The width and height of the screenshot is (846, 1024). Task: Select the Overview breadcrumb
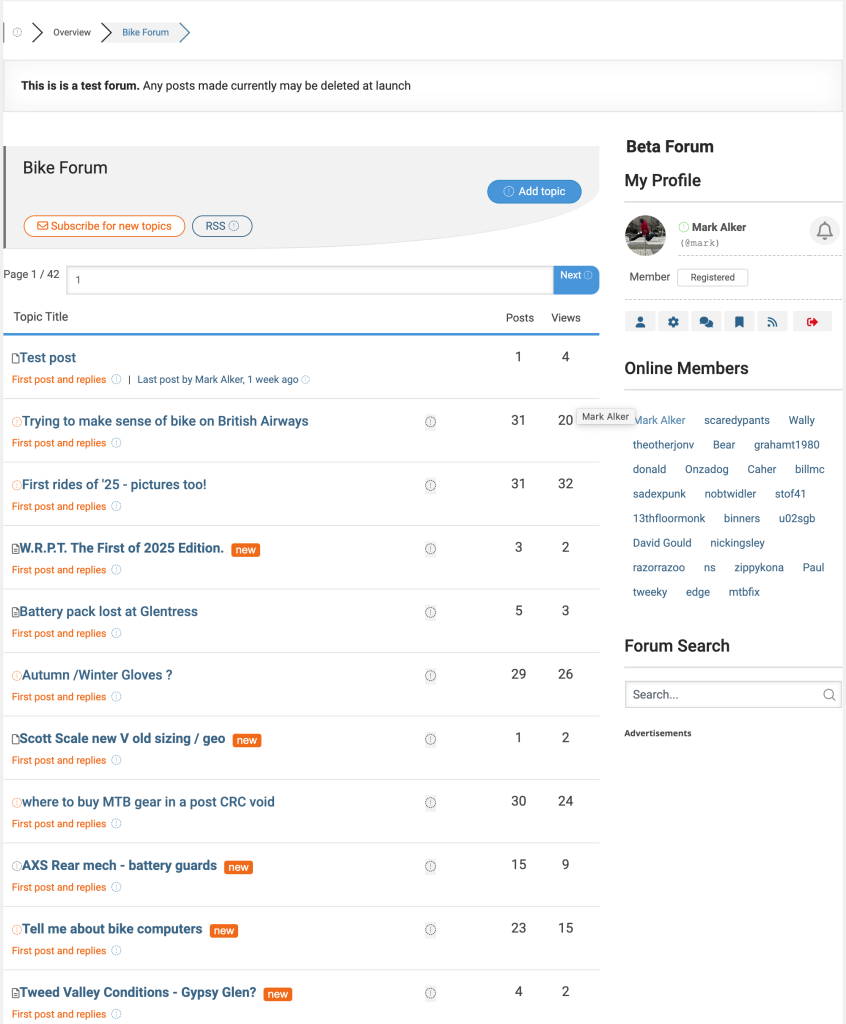[71, 32]
